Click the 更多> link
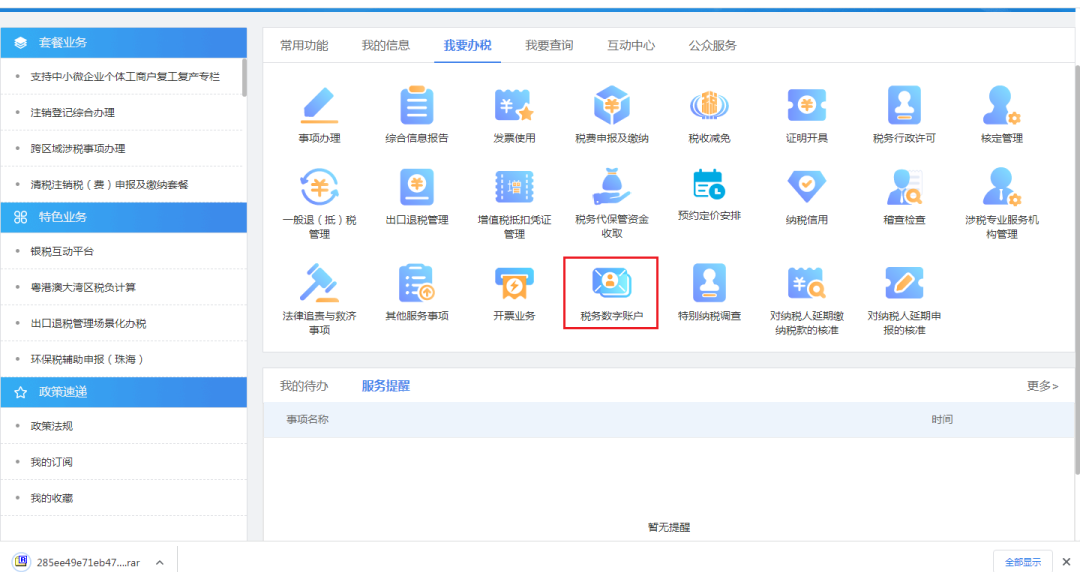1080x572 pixels. 1042,386
